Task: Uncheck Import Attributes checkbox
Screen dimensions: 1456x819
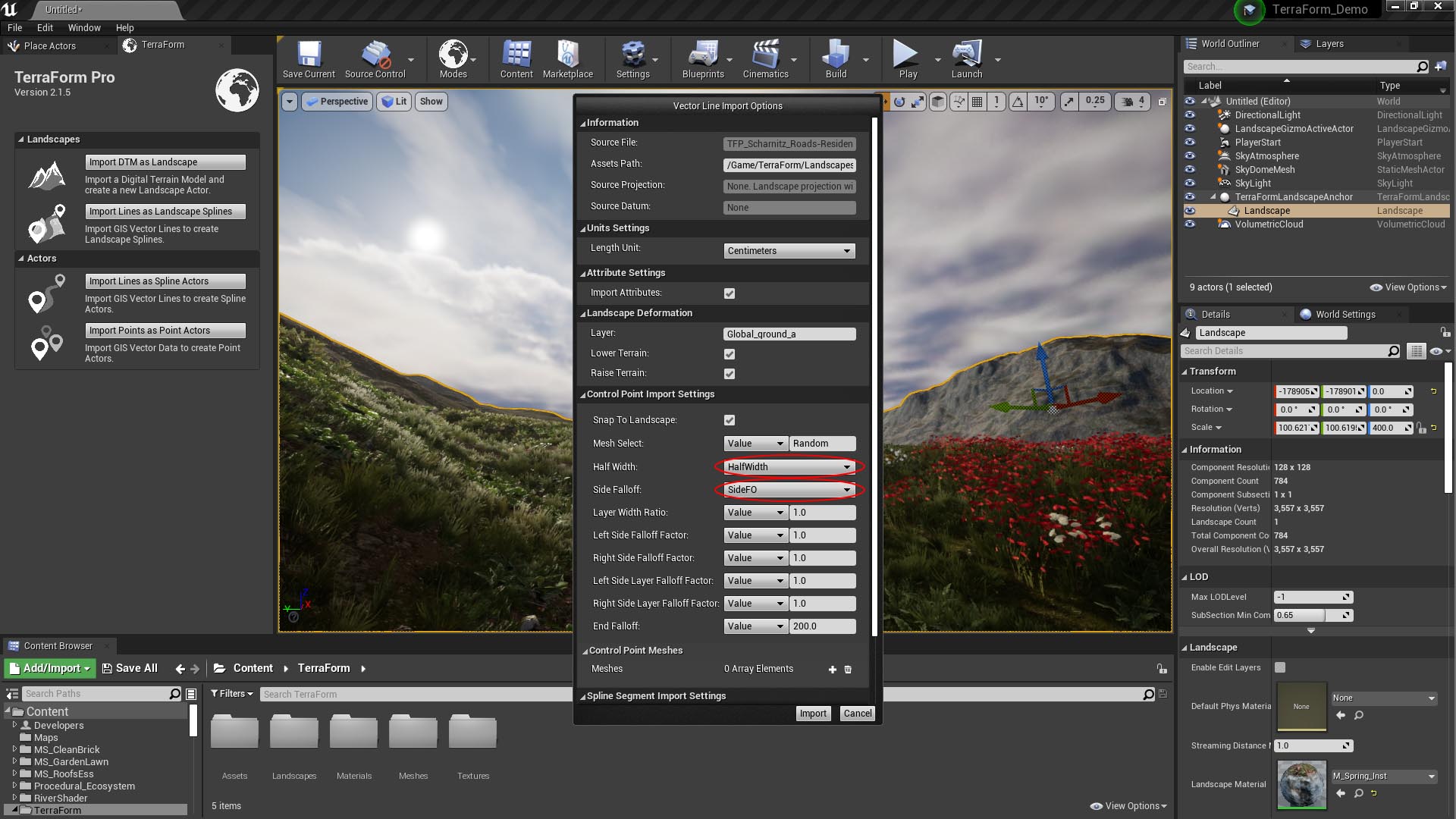Action: pyautogui.click(x=730, y=293)
